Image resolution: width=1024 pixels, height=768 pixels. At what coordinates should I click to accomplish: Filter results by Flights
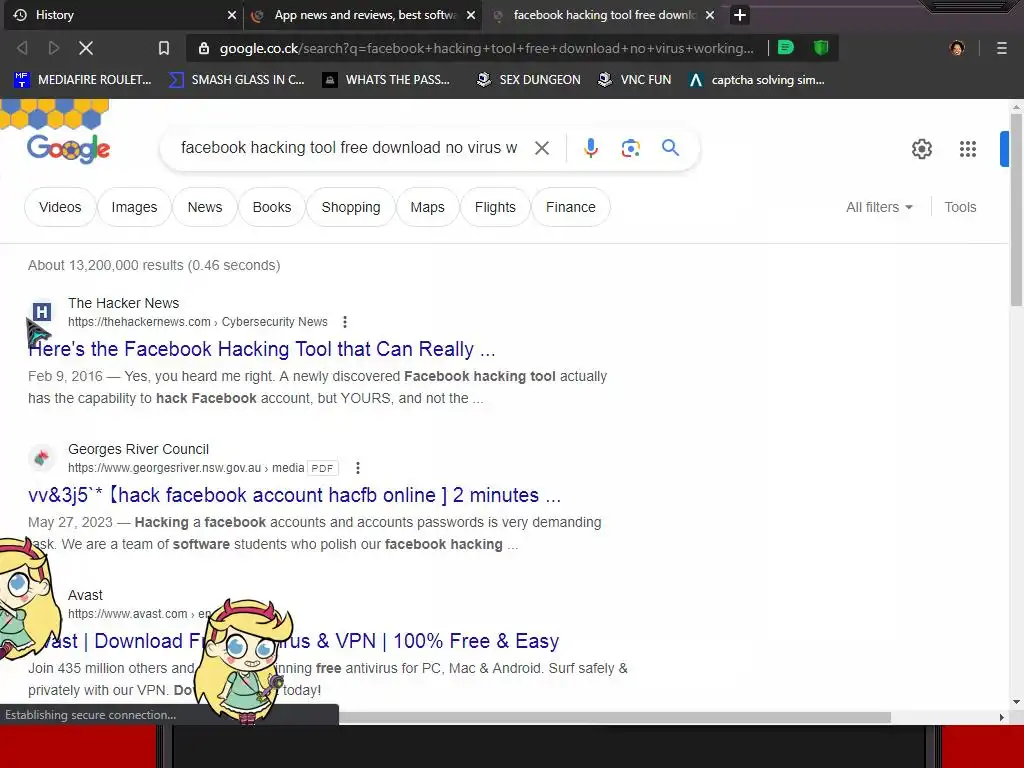(x=495, y=207)
